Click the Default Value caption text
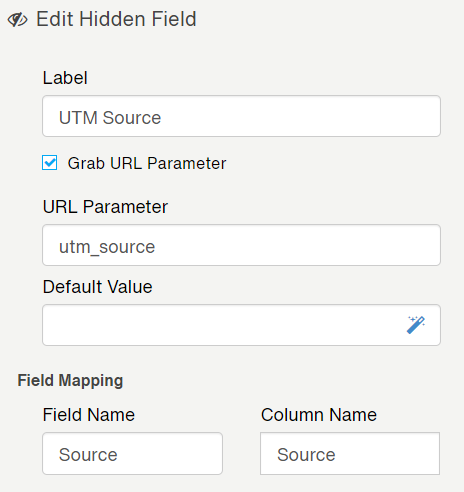This screenshot has height=492, width=464. 97,287
